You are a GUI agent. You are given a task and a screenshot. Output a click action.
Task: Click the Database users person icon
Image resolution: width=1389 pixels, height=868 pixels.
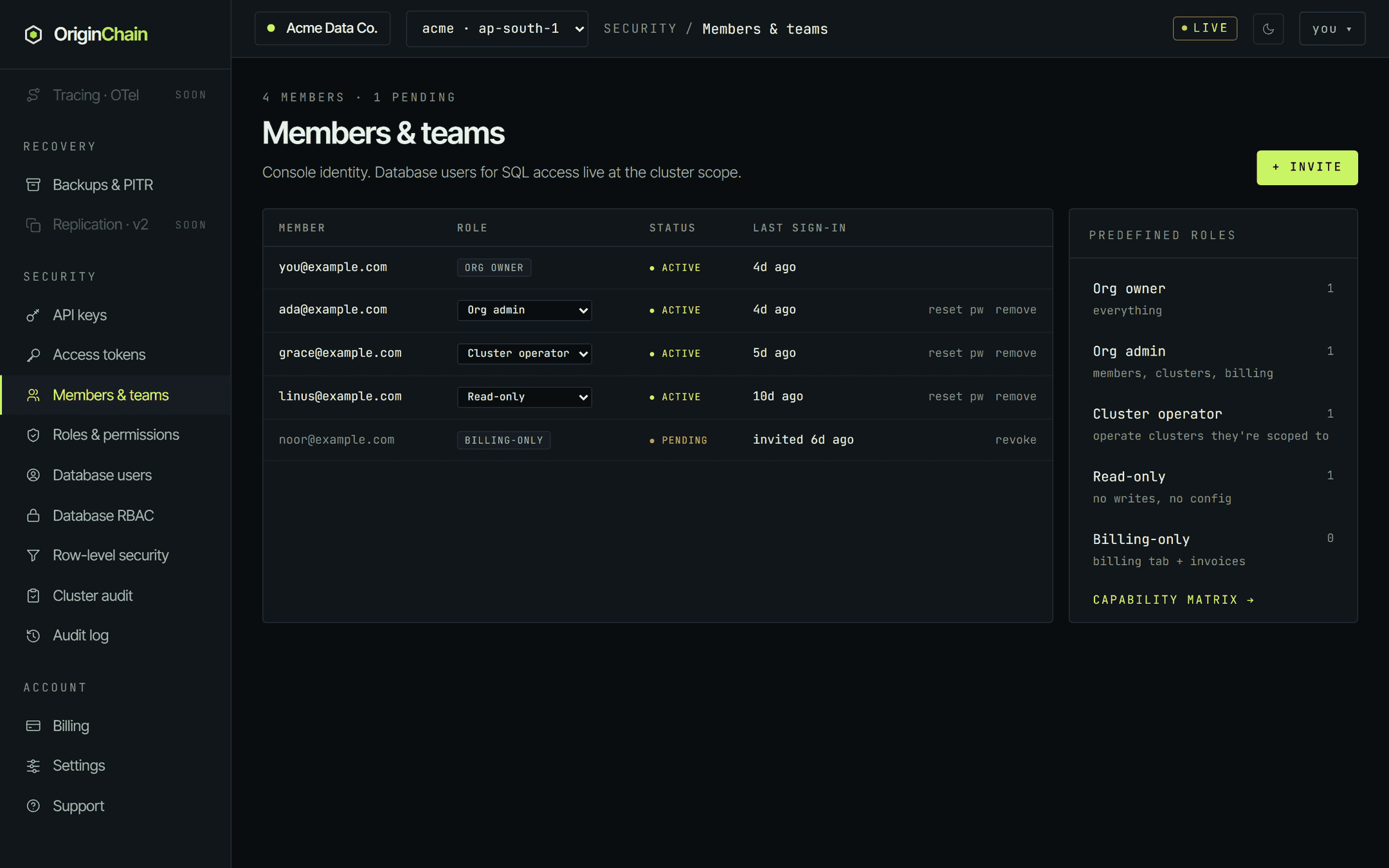[33, 475]
